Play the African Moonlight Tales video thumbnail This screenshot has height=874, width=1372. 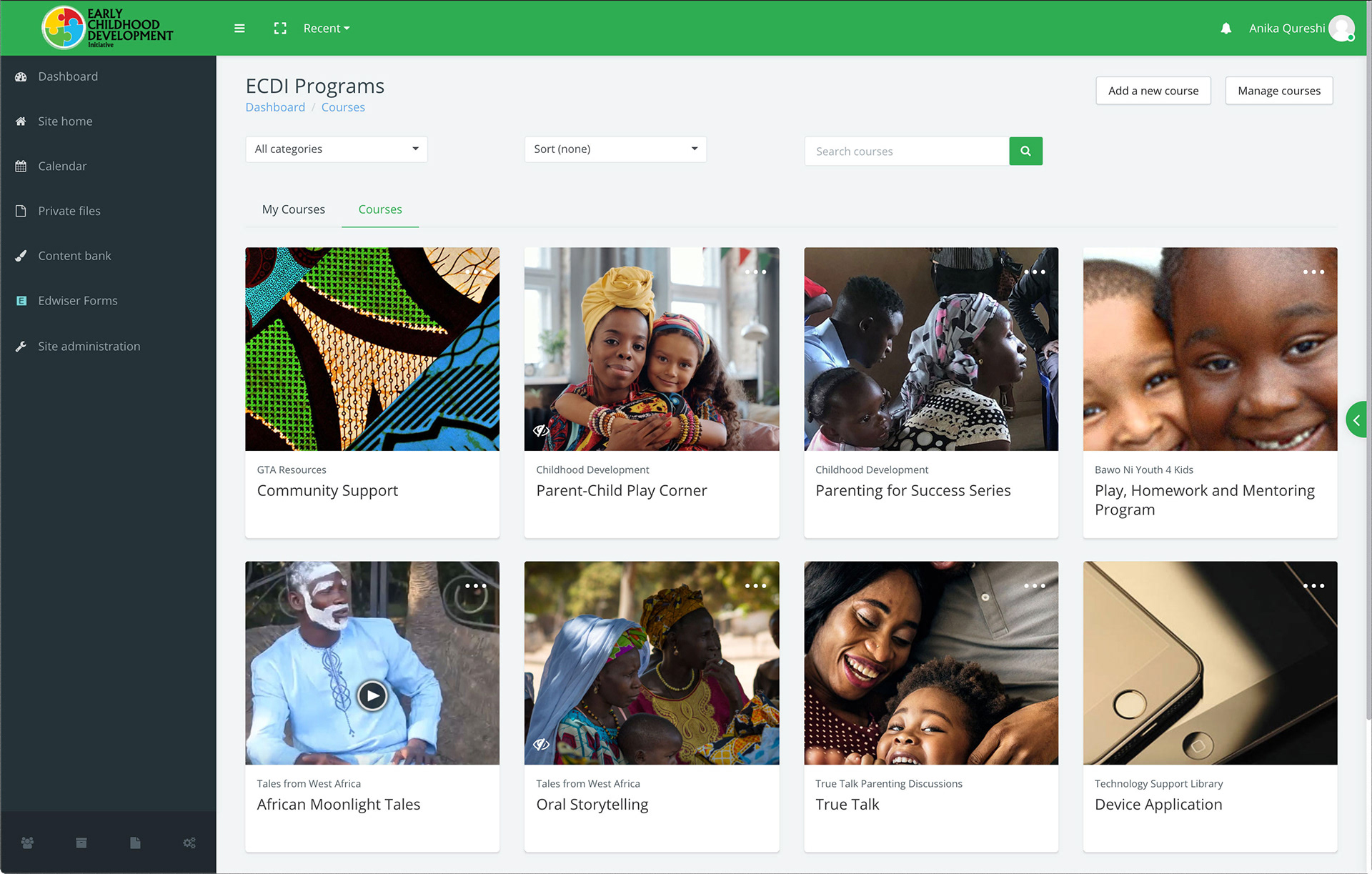372,695
